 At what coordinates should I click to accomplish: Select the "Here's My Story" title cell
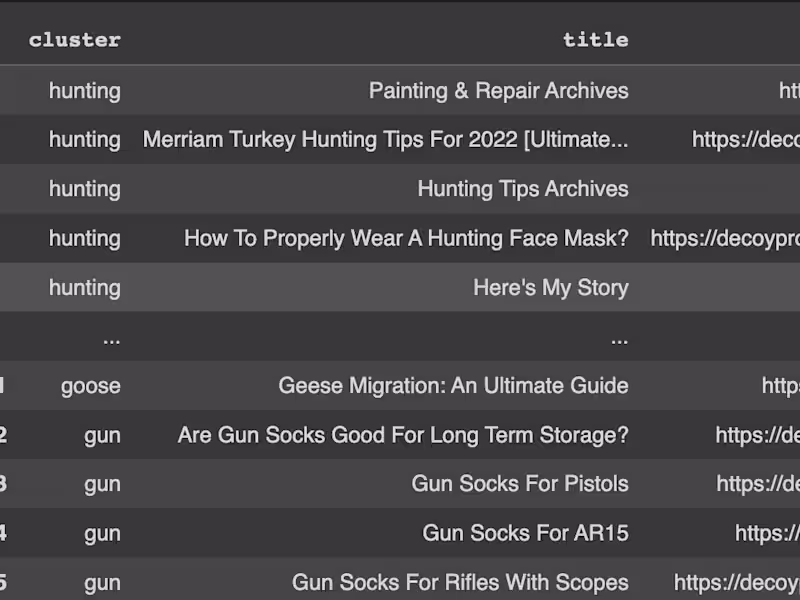pos(550,288)
